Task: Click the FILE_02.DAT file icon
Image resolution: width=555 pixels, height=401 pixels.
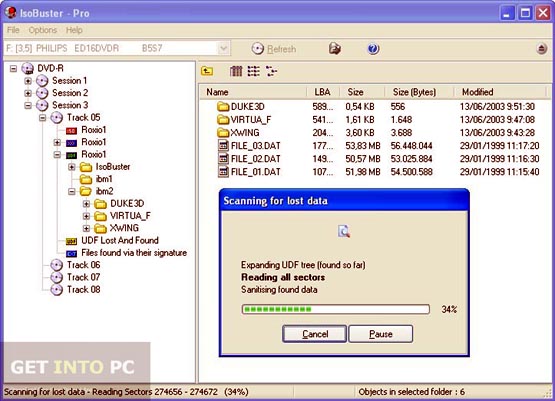Action: (x=223, y=159)
